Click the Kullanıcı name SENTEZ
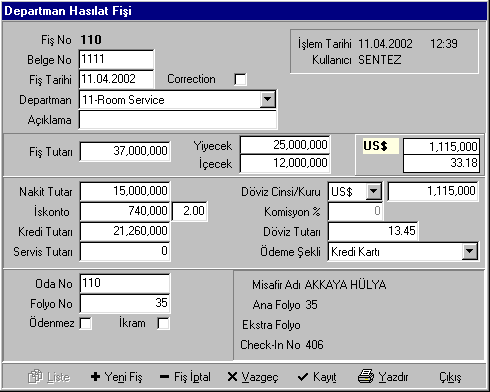The width and height of the screenshot is (490, 392). [x=380, y=60]
